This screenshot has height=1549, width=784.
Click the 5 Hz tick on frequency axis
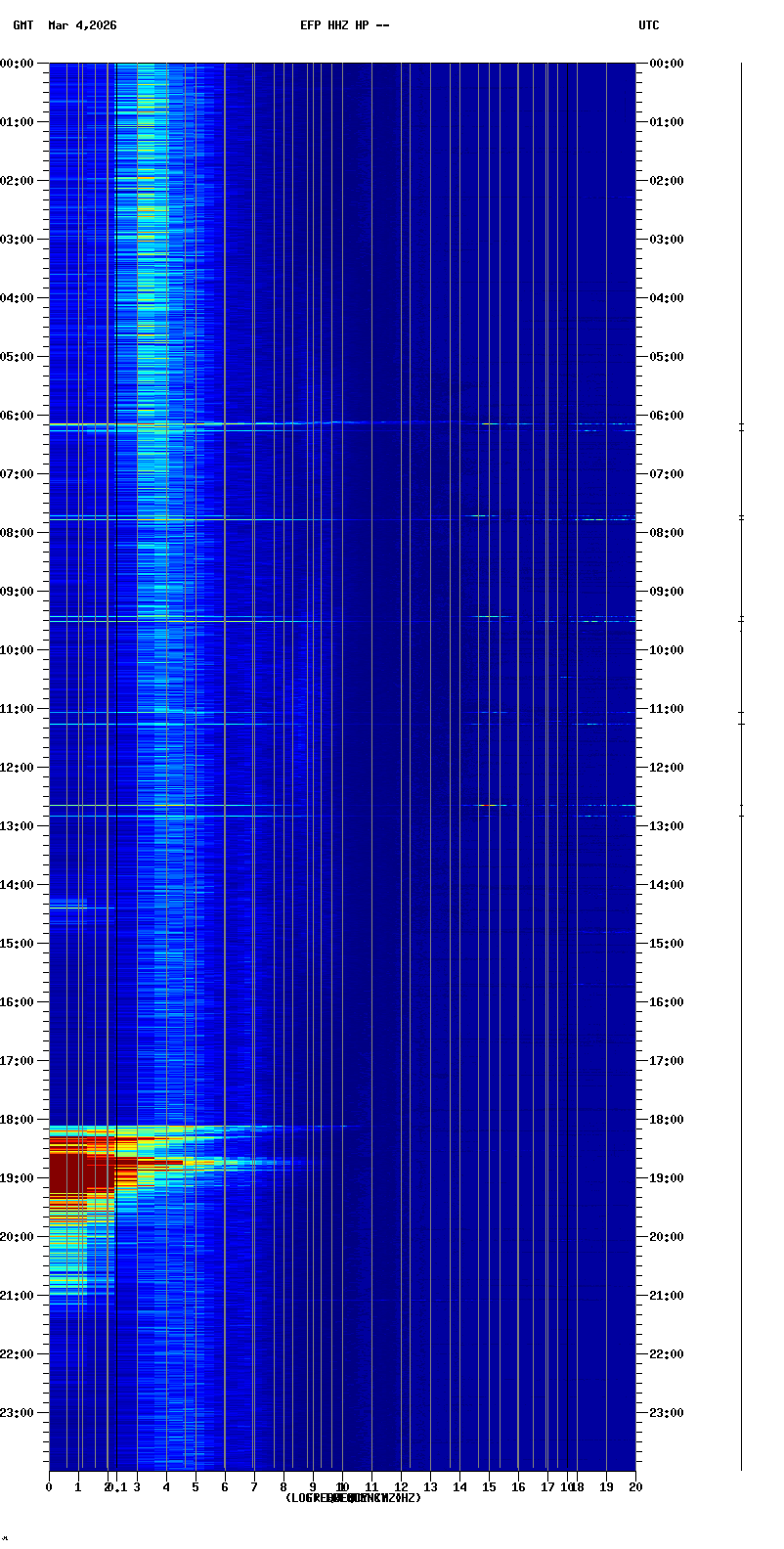(x=196, y=1487)
